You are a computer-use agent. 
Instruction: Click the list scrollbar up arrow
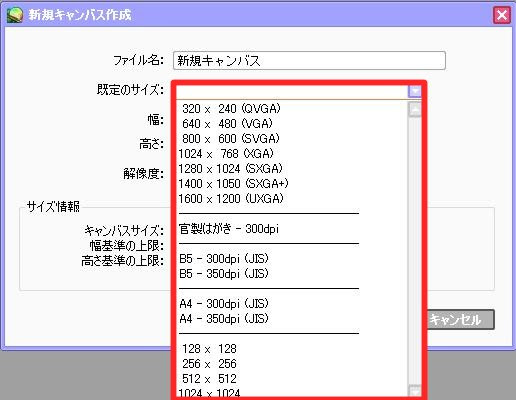click(x=415, y=110)
